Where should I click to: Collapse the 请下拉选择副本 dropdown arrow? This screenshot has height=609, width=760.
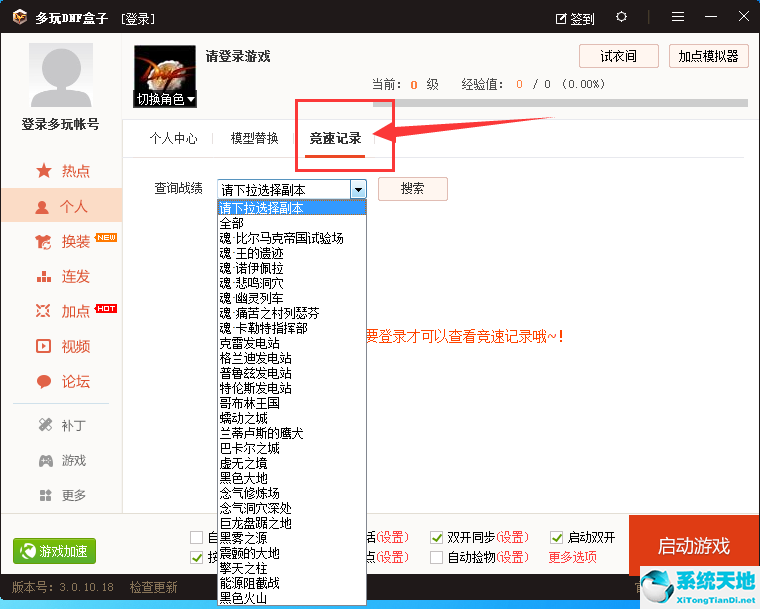pyautogui.click(x=358, y=189)
